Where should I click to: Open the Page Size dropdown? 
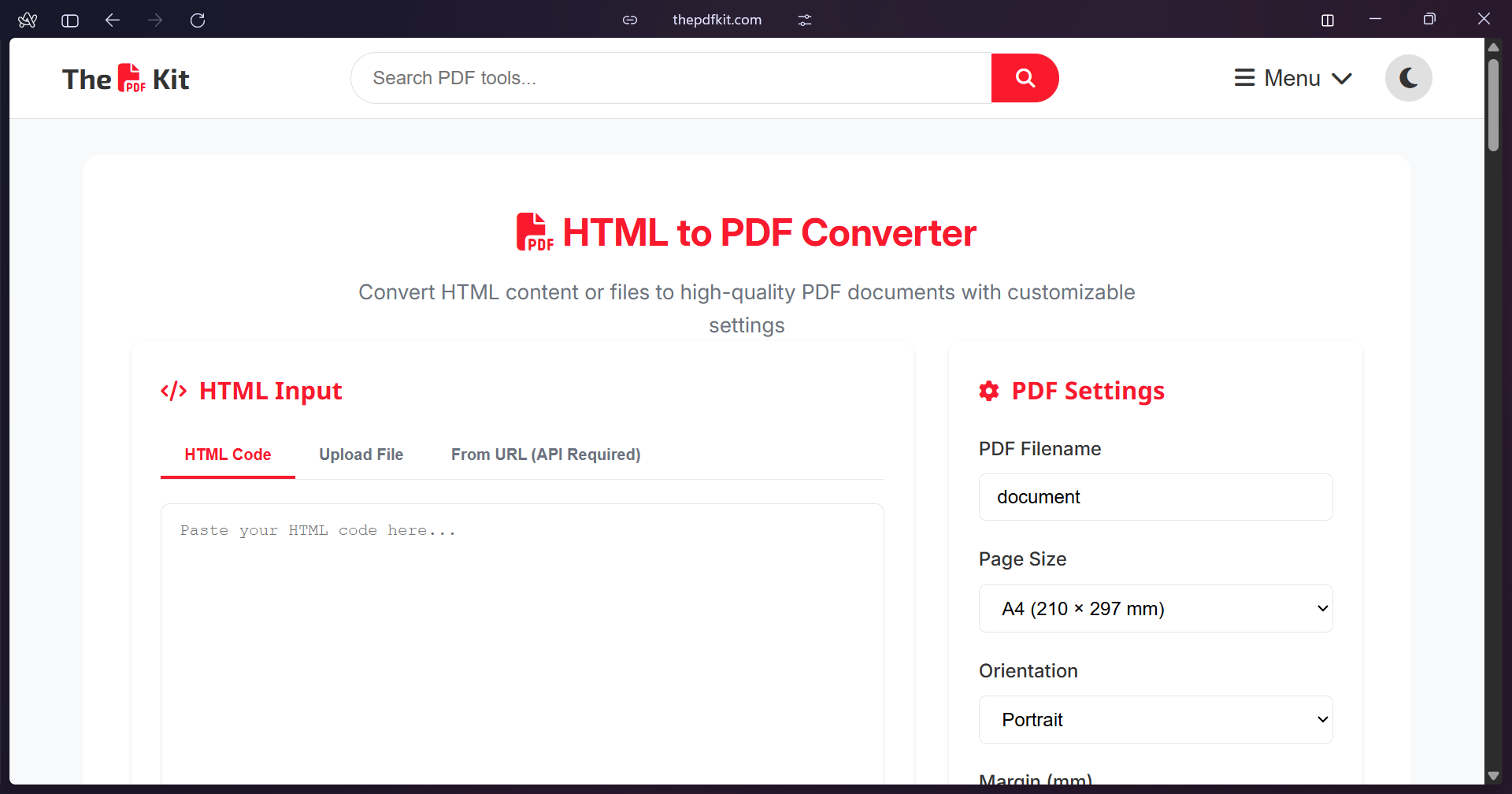(1155, 608)
